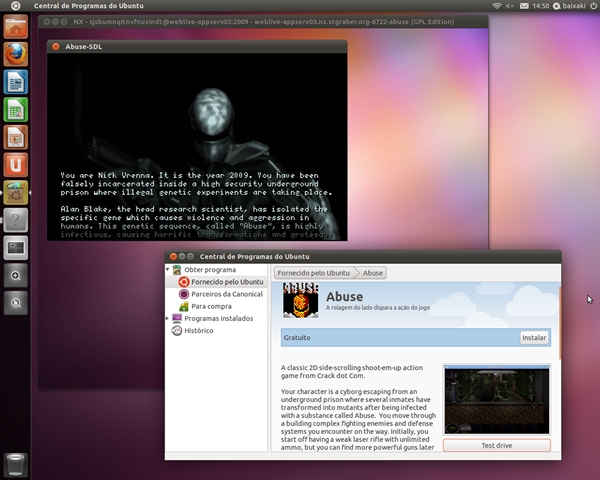The height and width of the screenshot is (480, 600).
Task: Open the Wi-Fi network indicator
Action: pyautogui.click(x=497, y=7)
